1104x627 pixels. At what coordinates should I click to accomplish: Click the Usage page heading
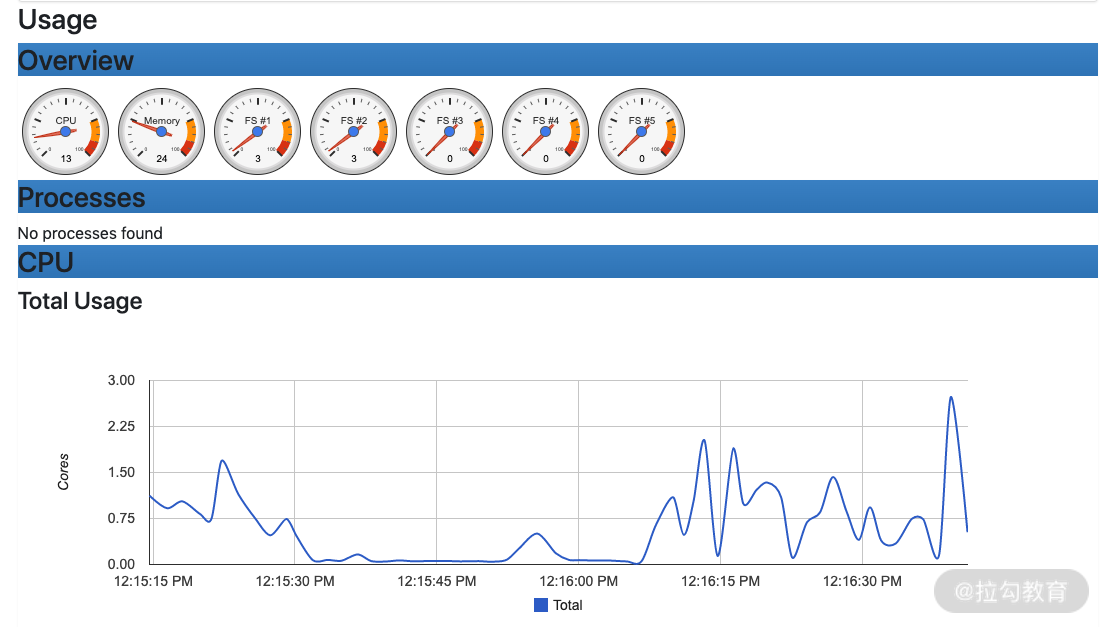coord(58,20)
